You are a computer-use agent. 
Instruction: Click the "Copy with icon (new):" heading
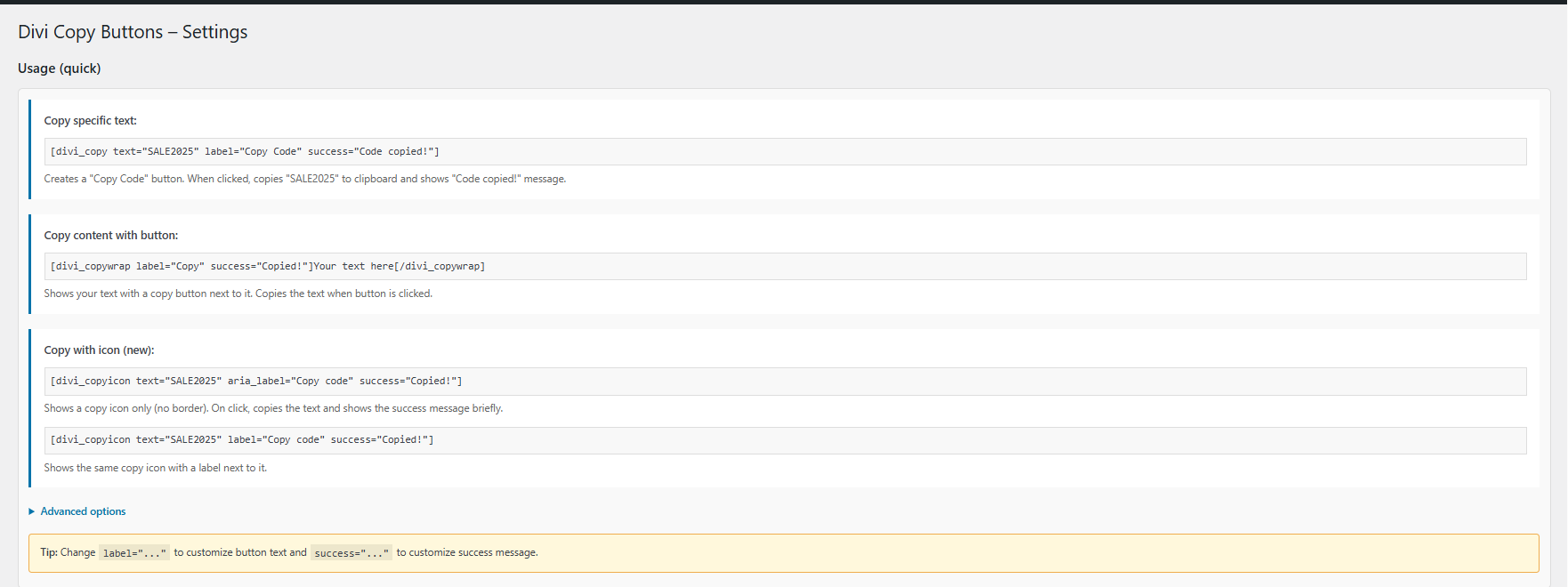pyautogui.click(x=99, y=350)
